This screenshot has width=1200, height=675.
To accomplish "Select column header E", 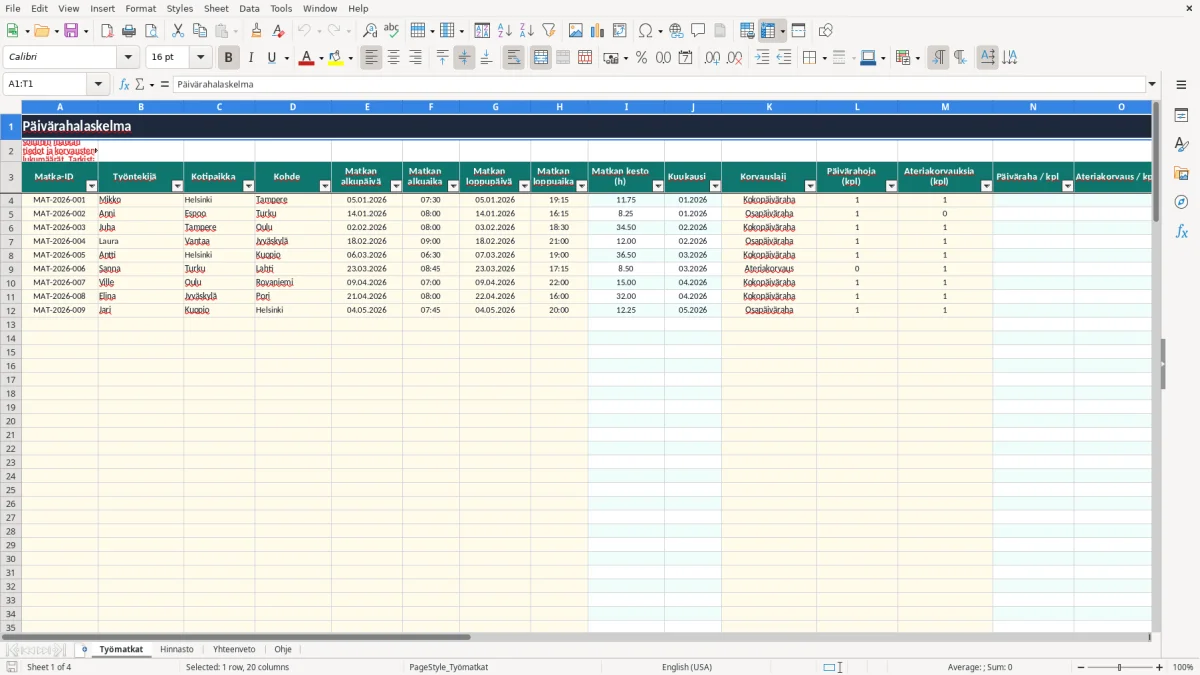I will click(367, 107).
